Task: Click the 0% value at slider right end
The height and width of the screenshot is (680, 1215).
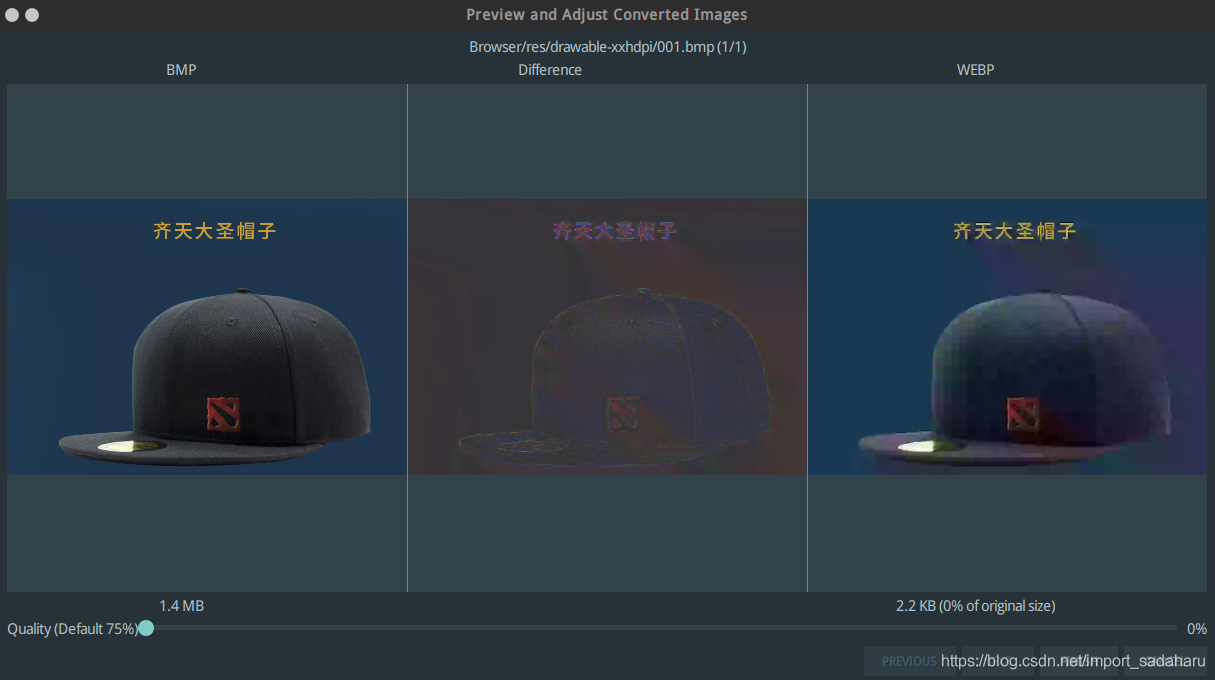Action: pos(1196,628)
